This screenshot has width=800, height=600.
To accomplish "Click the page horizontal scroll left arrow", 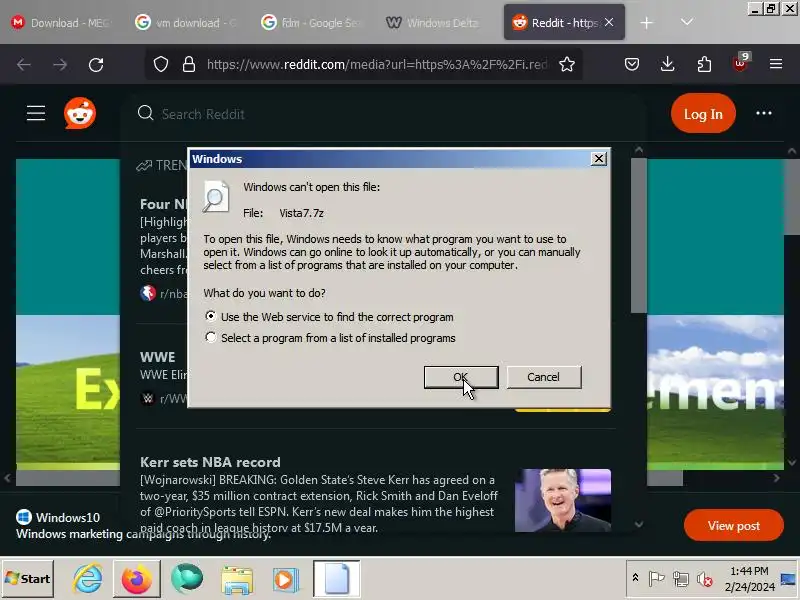I will pyautogui.click(x=7, y=478).
